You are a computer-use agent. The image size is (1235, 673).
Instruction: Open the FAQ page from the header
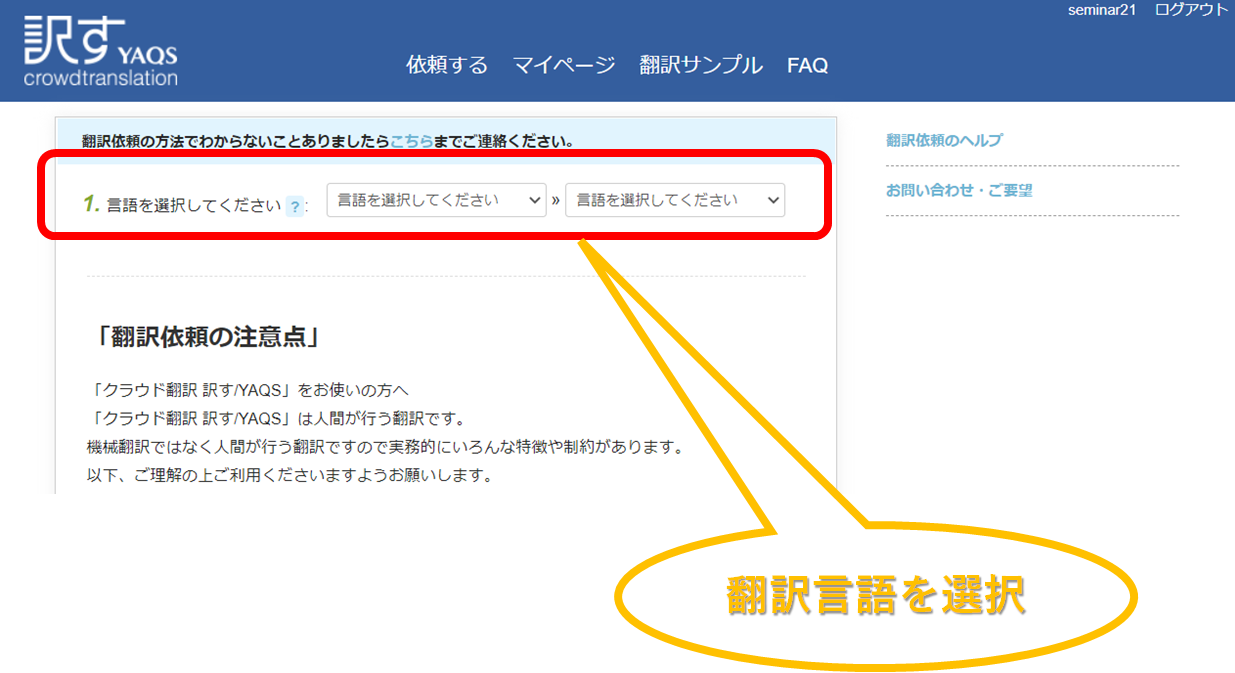(807, 65)
